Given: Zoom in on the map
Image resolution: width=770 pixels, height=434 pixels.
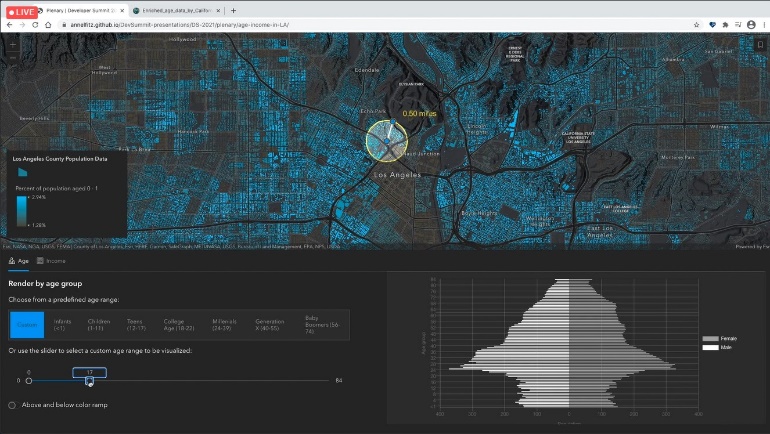Looking at the screenshot, I should tap(13, 45).
